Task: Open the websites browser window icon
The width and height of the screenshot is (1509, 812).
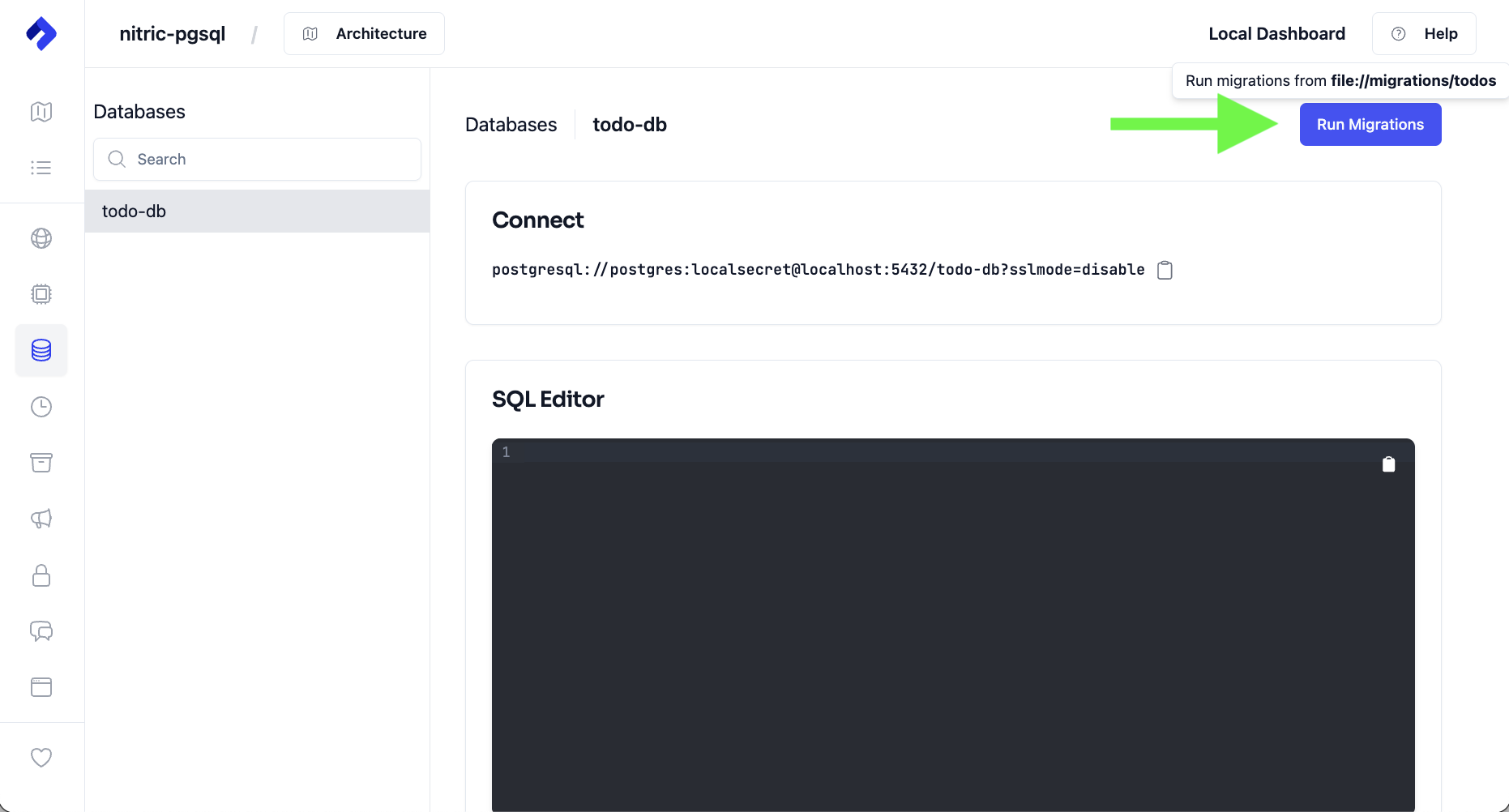Action: (41, 687)
